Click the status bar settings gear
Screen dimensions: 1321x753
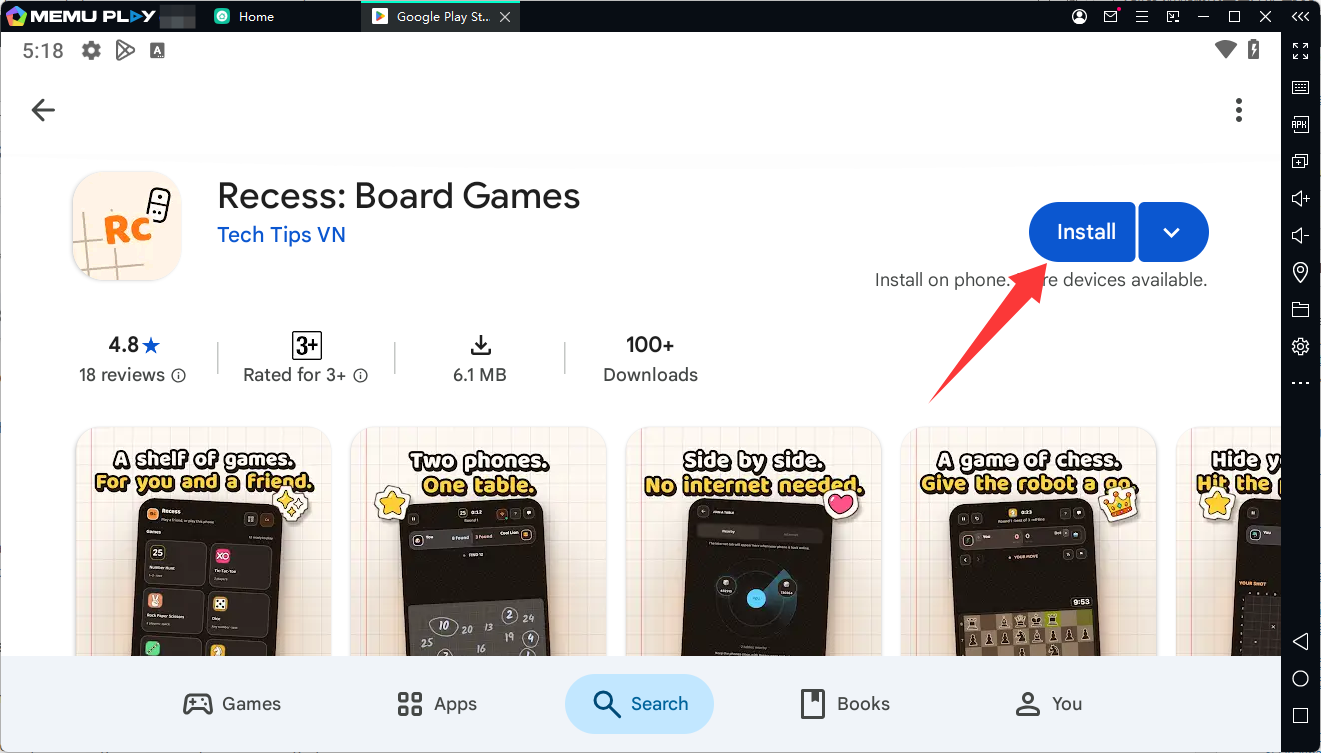[x=91, y=50]
